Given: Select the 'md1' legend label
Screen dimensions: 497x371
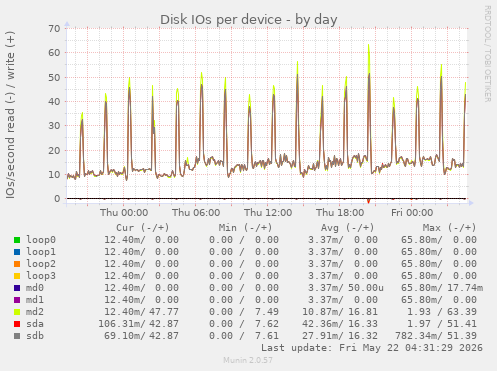Looking at the screenshot, I should [35, 300].
